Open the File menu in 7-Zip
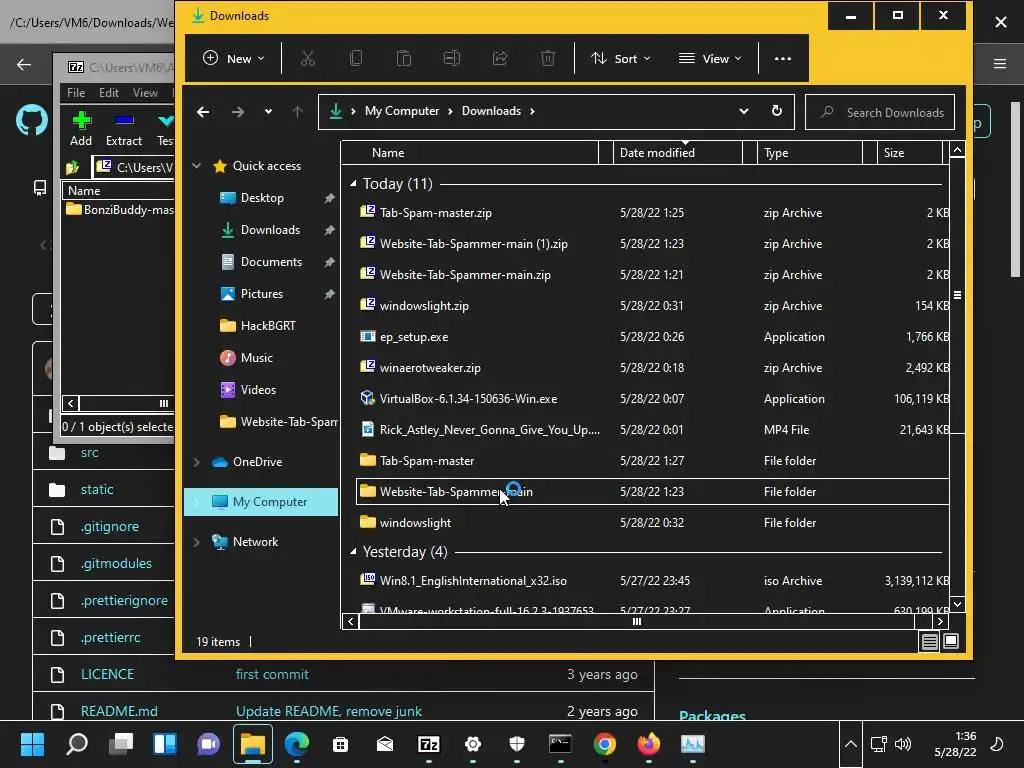This screenshot has height=768, width=1024. pyautogui.click(x=76, y=93)
